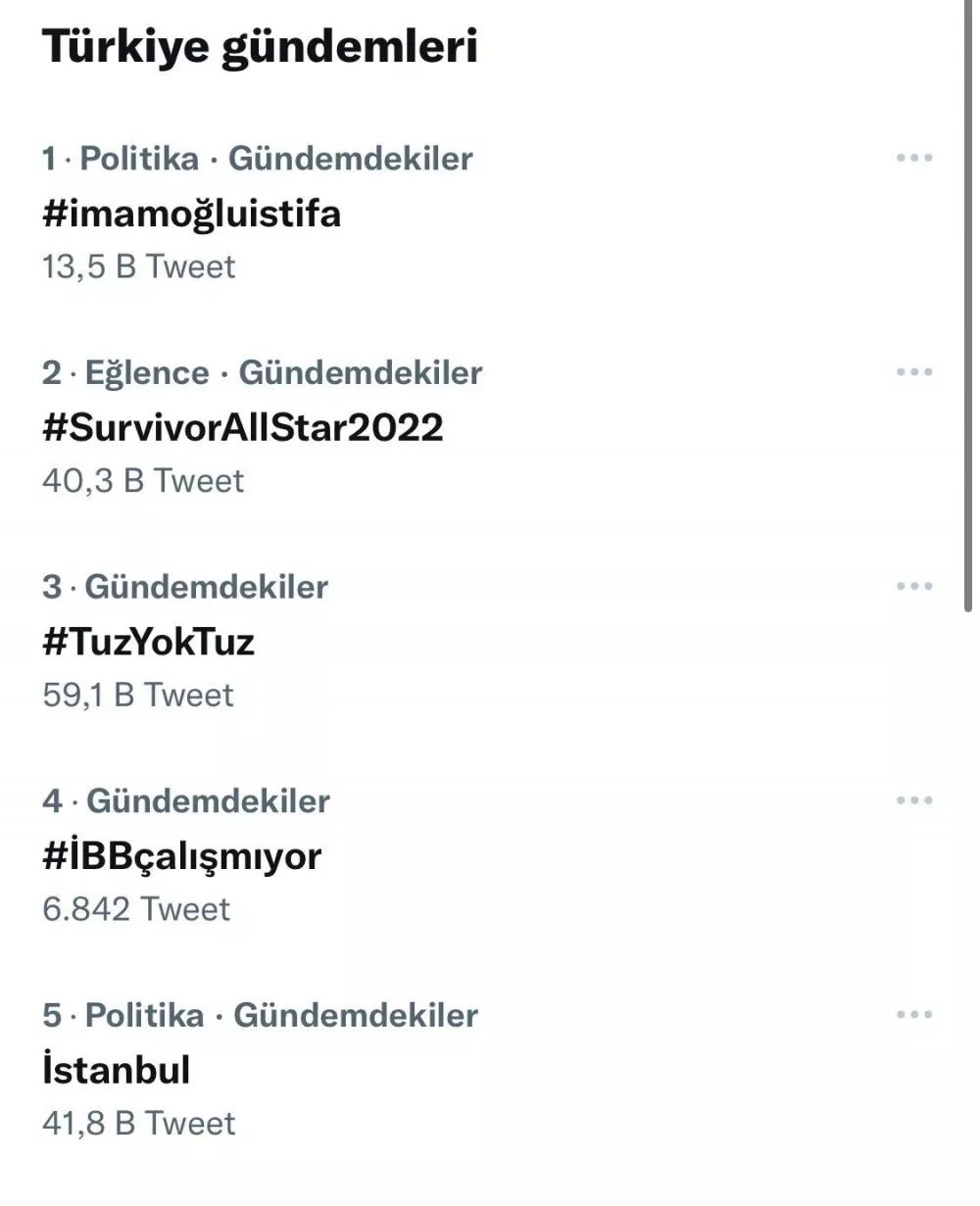Open the #imamoğluistifa hashtag

(192, 213)
